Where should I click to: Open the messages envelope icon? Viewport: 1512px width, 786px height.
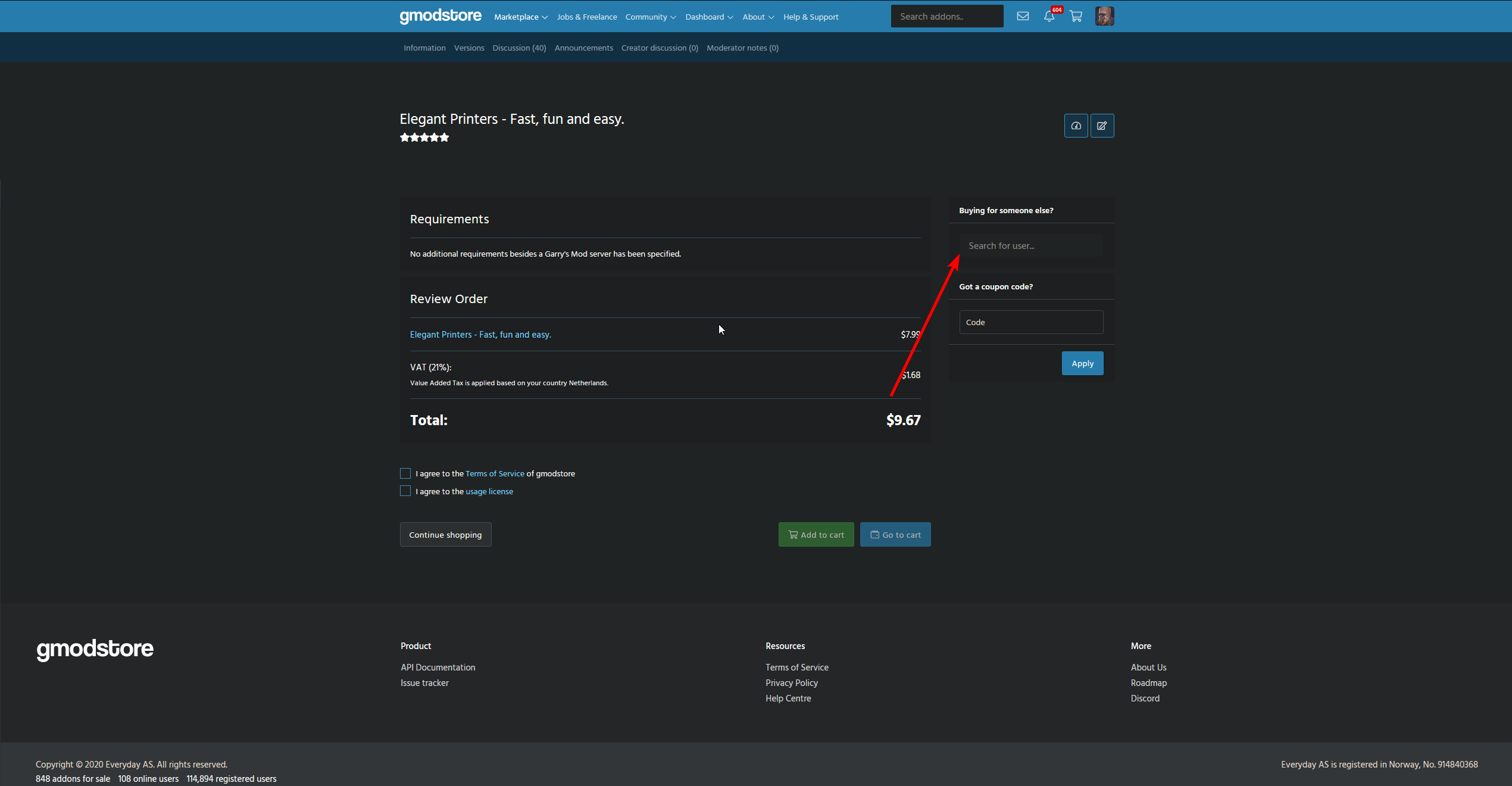[x=1023, y=16]
